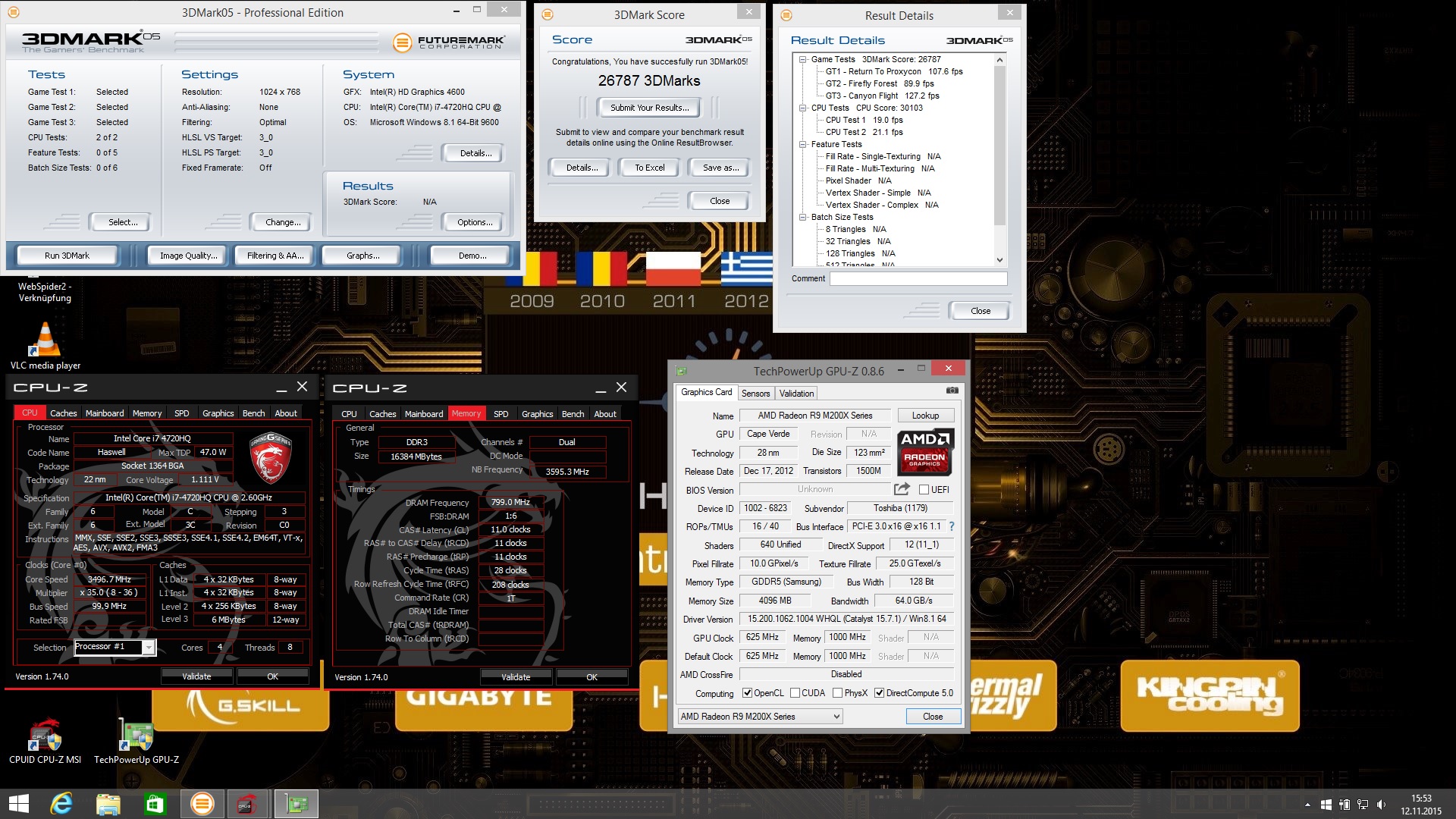This screenshot has width=1456, height=819.
Task: Collapse the Feature Tests tree node
Action: coord(802,144)
